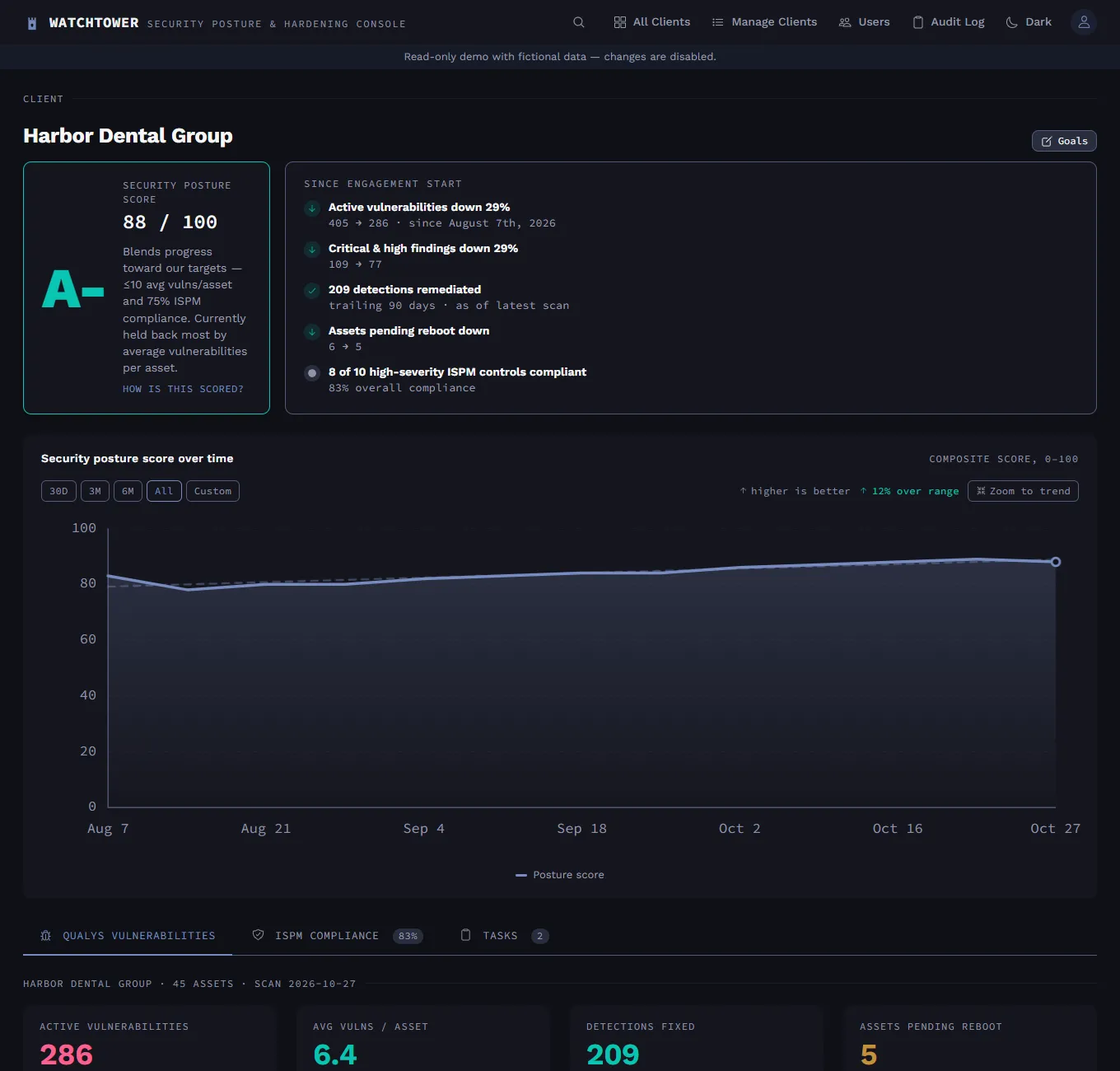Click the Watchtower castle logo icon
This screenshot has height=1071, width=1120.
(x=32, y=23)
